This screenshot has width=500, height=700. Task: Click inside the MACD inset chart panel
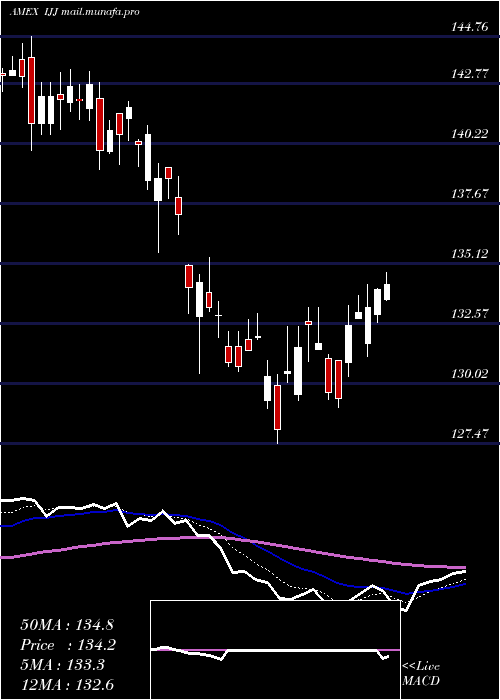point(275,650)
